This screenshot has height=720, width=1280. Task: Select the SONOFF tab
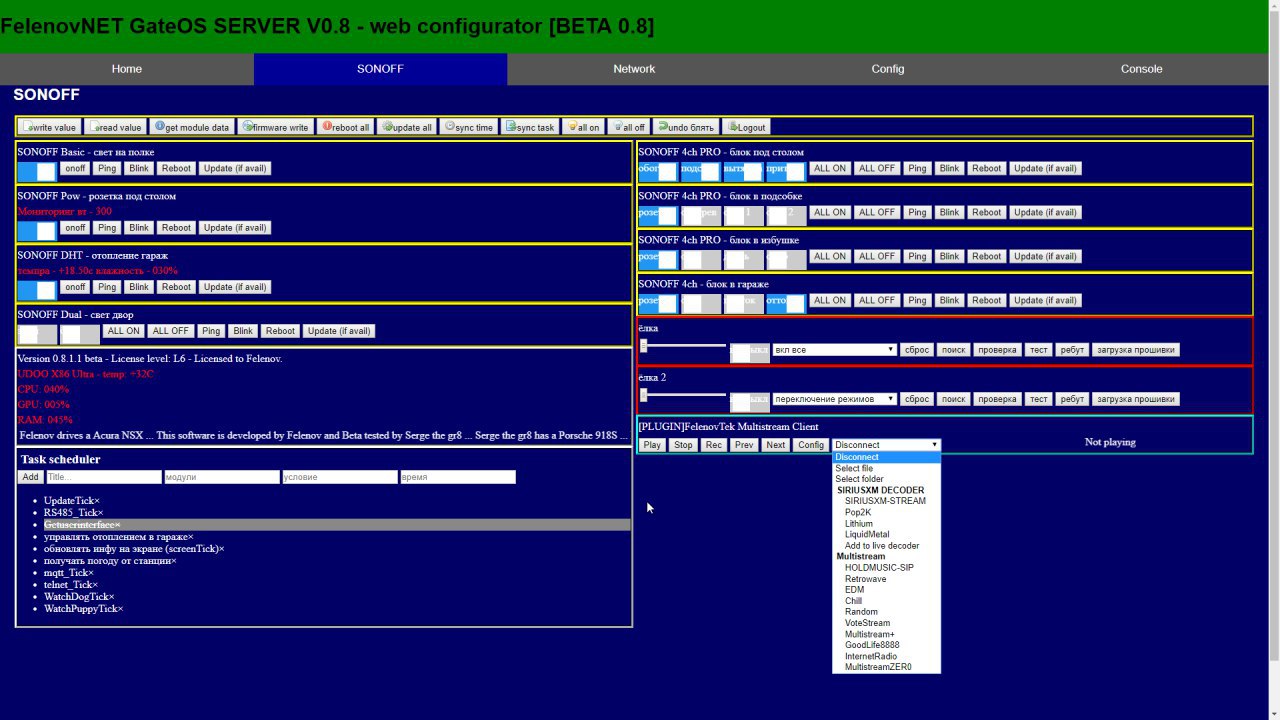tap(380, 69)
